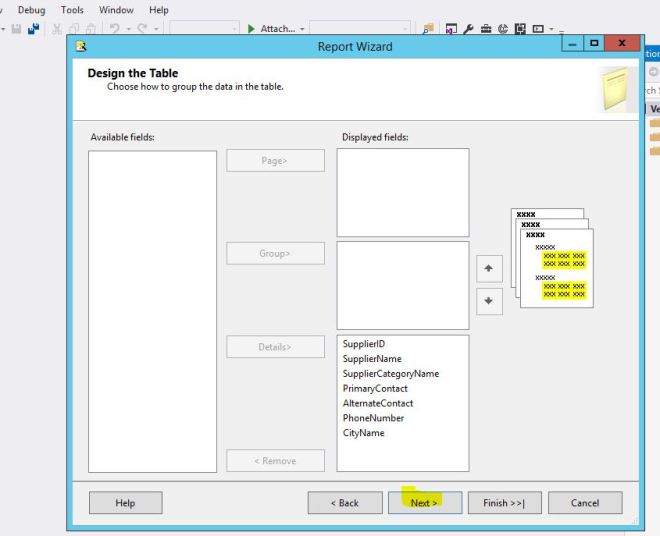The width and height of the screenshot is (660, 536).
Task: Click the toolbox icon in toolbar
Action: click(486, 29)
